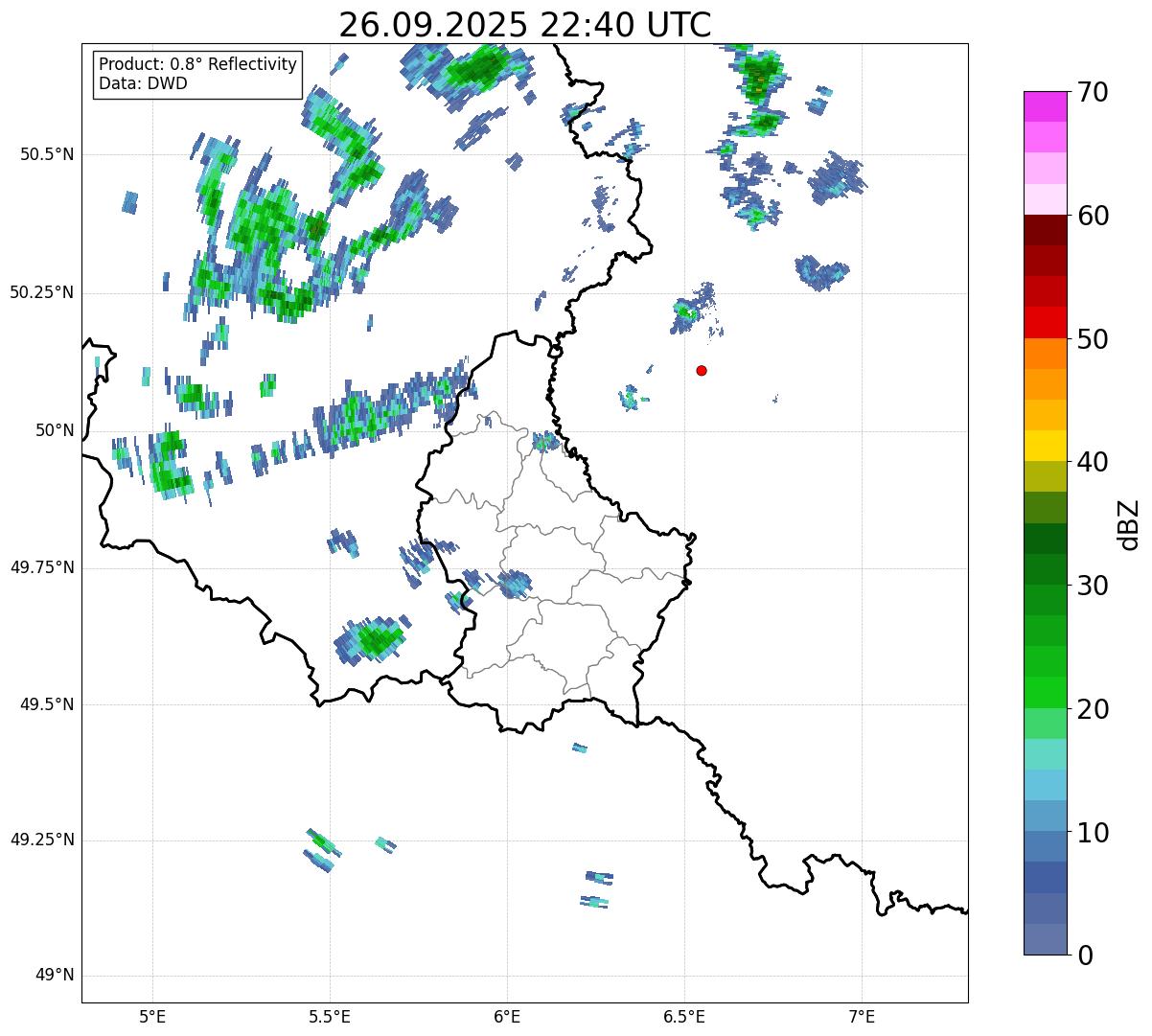1152x1036 pixels.
Task: Click the 5°E longitude label
Action: [152, 1016]
